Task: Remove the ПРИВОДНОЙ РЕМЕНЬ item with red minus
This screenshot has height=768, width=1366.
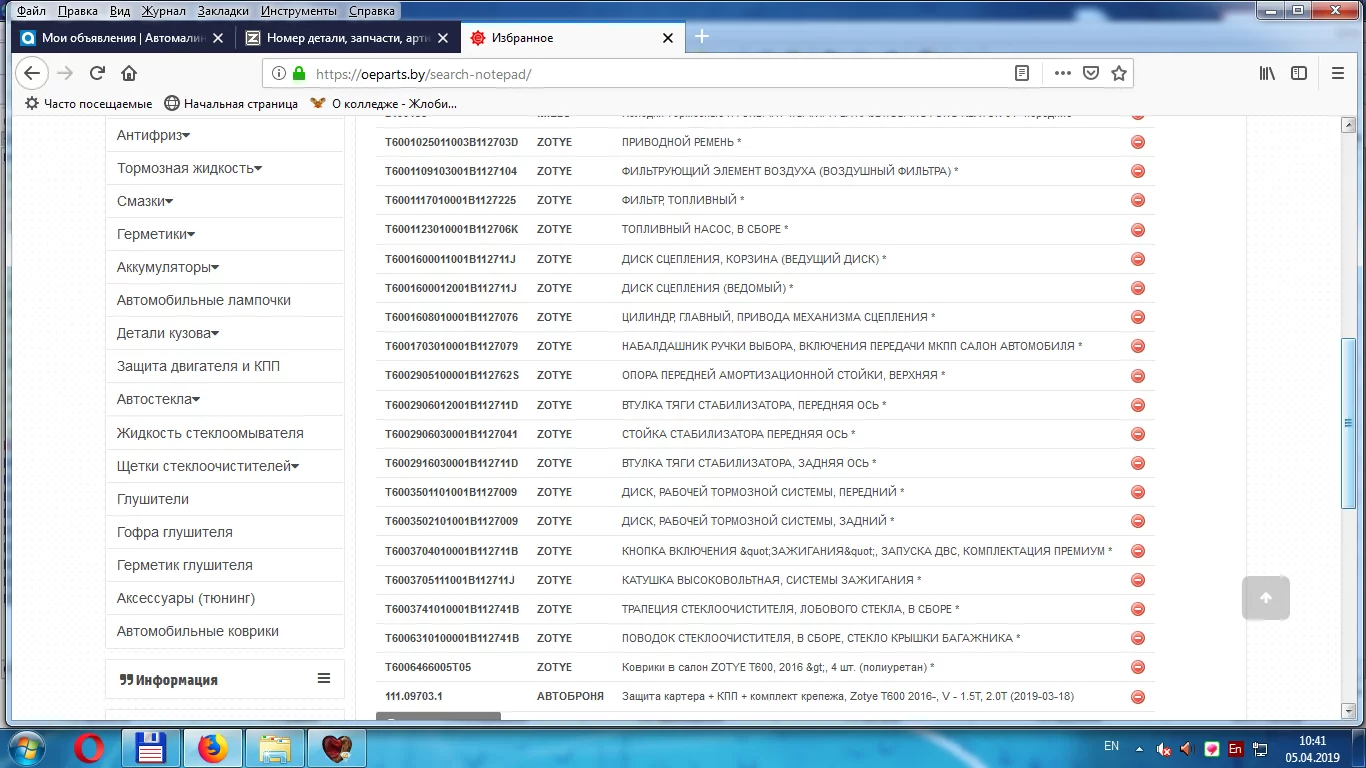Action: (x=1137, y=142)
